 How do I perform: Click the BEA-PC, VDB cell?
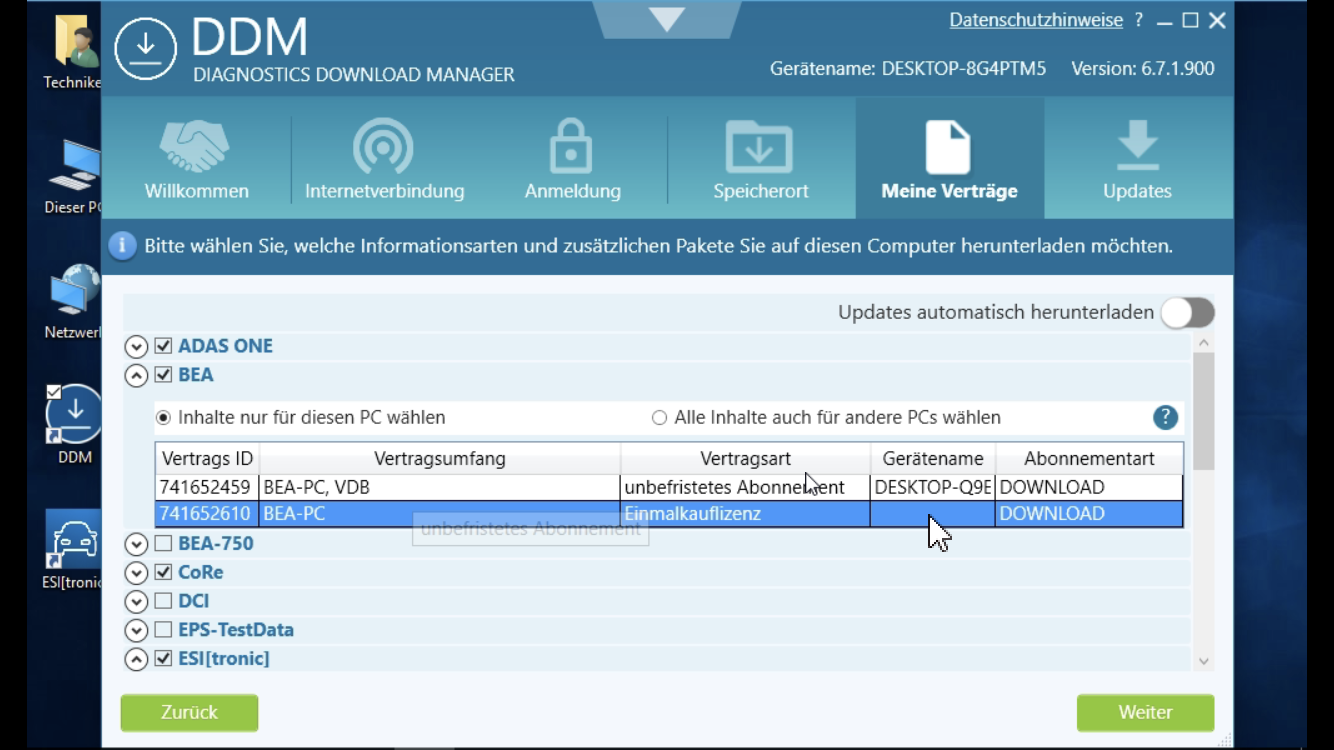coord(440,487)
